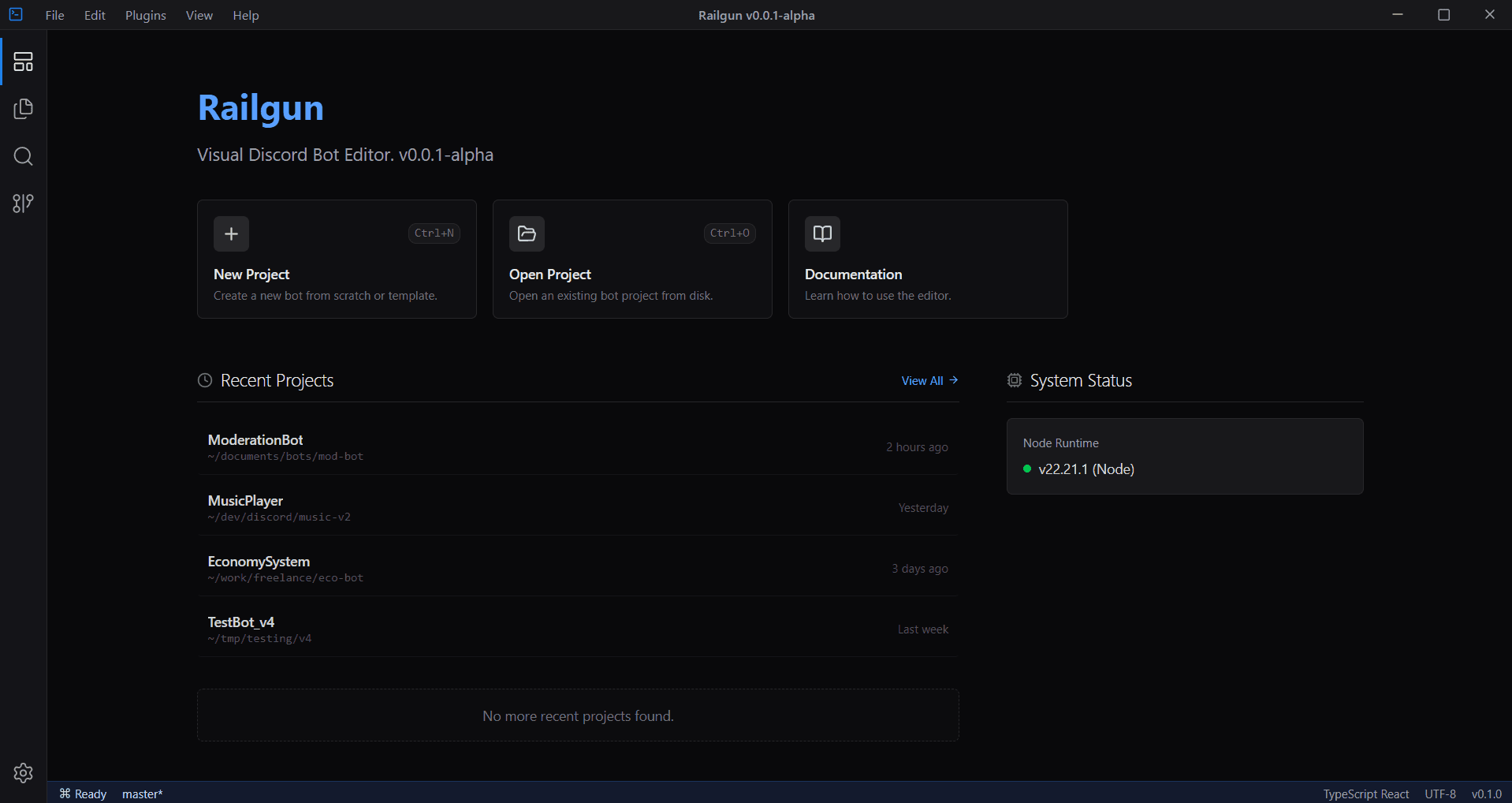Click the master* branch in status bar
This screenshot has height=803, width=1512.
point(143,794)
